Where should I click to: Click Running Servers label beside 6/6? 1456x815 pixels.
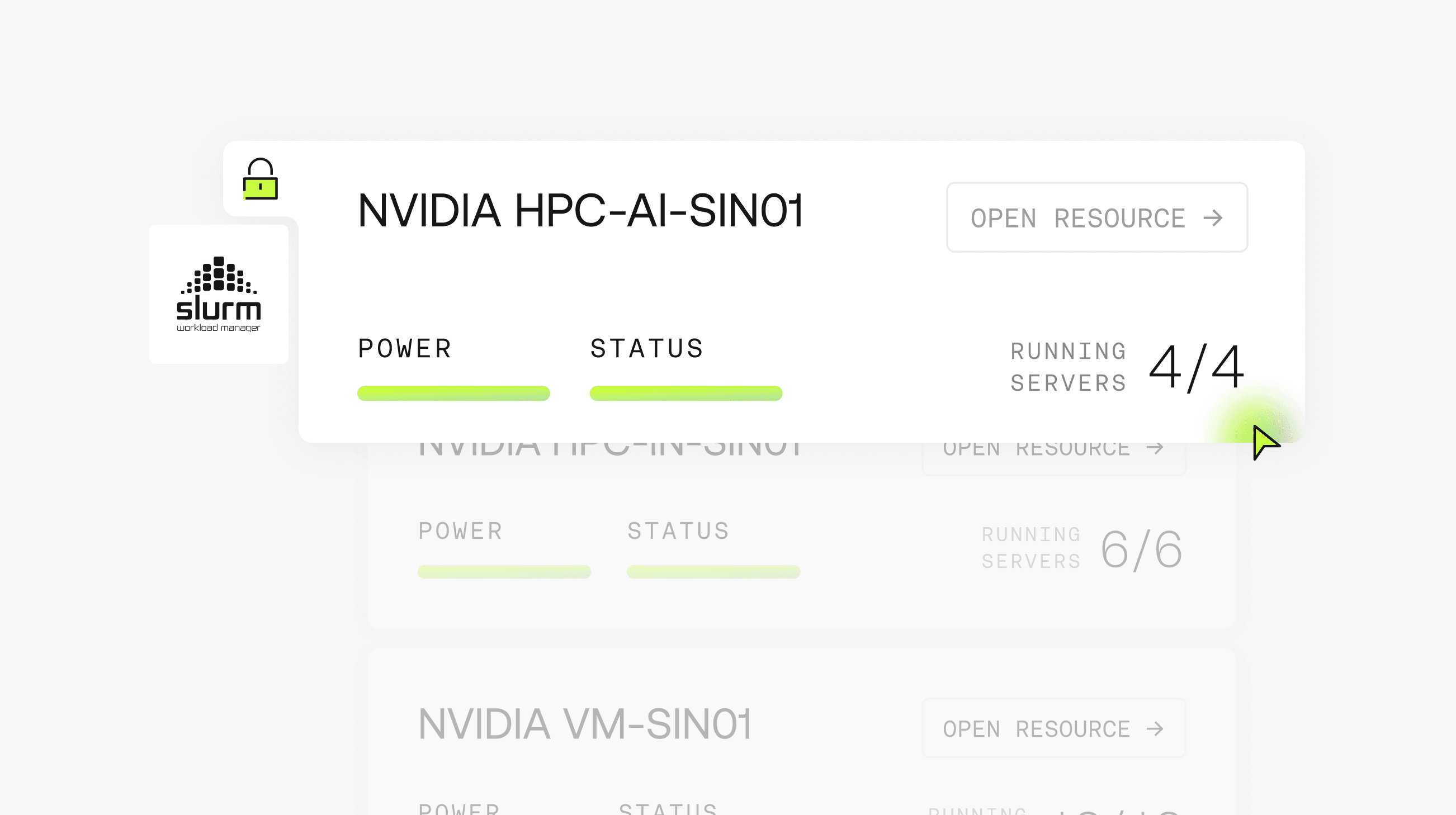coord(1031,548)
